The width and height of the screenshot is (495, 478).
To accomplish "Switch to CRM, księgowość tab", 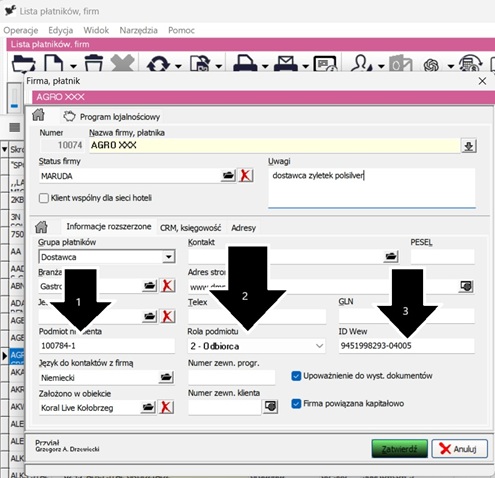I will 190,228.
